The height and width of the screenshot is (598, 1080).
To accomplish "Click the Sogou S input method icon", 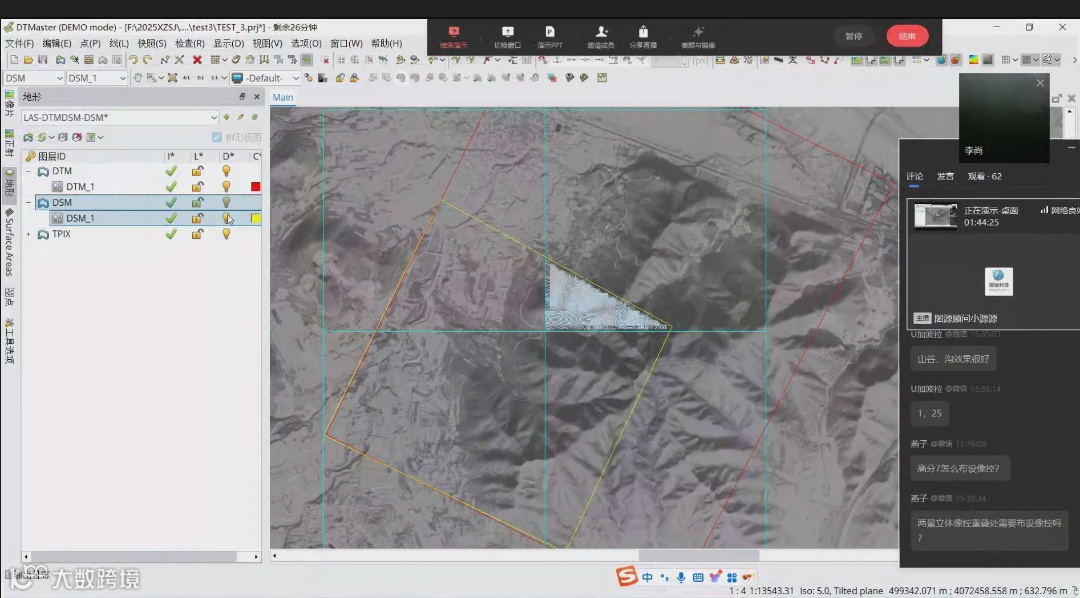I will 626,576.
